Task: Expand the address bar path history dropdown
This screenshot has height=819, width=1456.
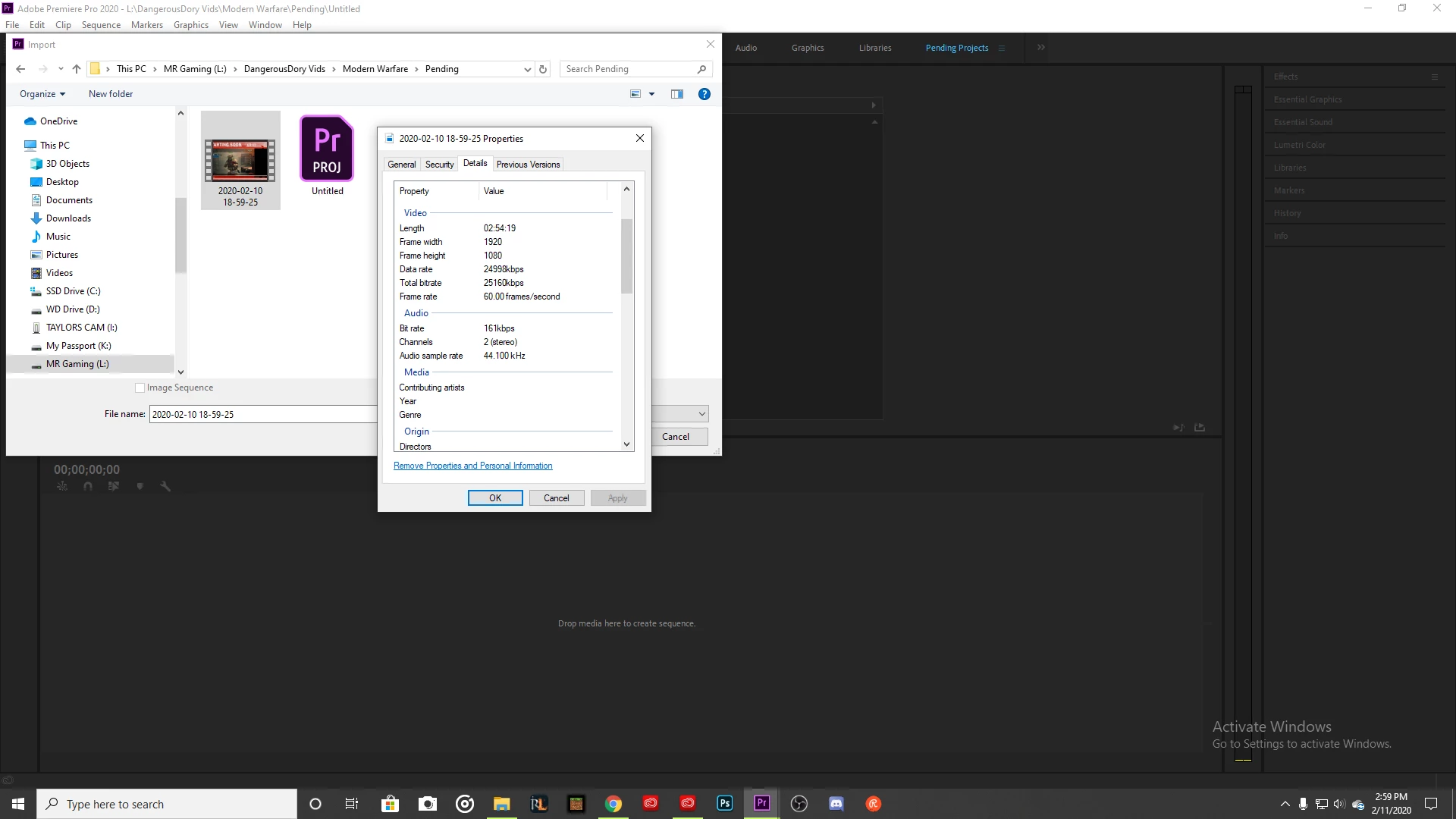Action: tap(527, 69)
